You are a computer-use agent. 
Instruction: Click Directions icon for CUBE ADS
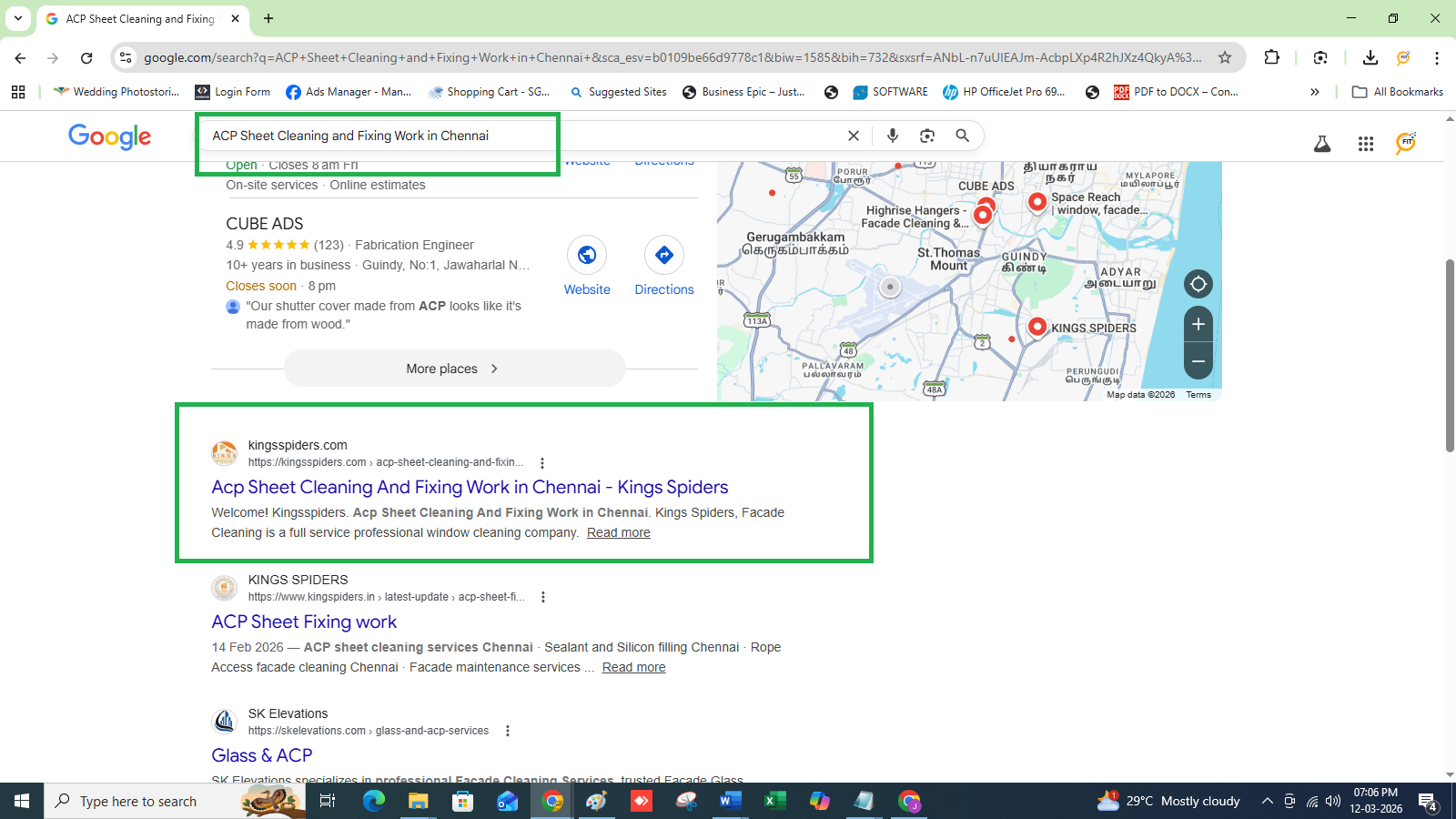(663, 256)
